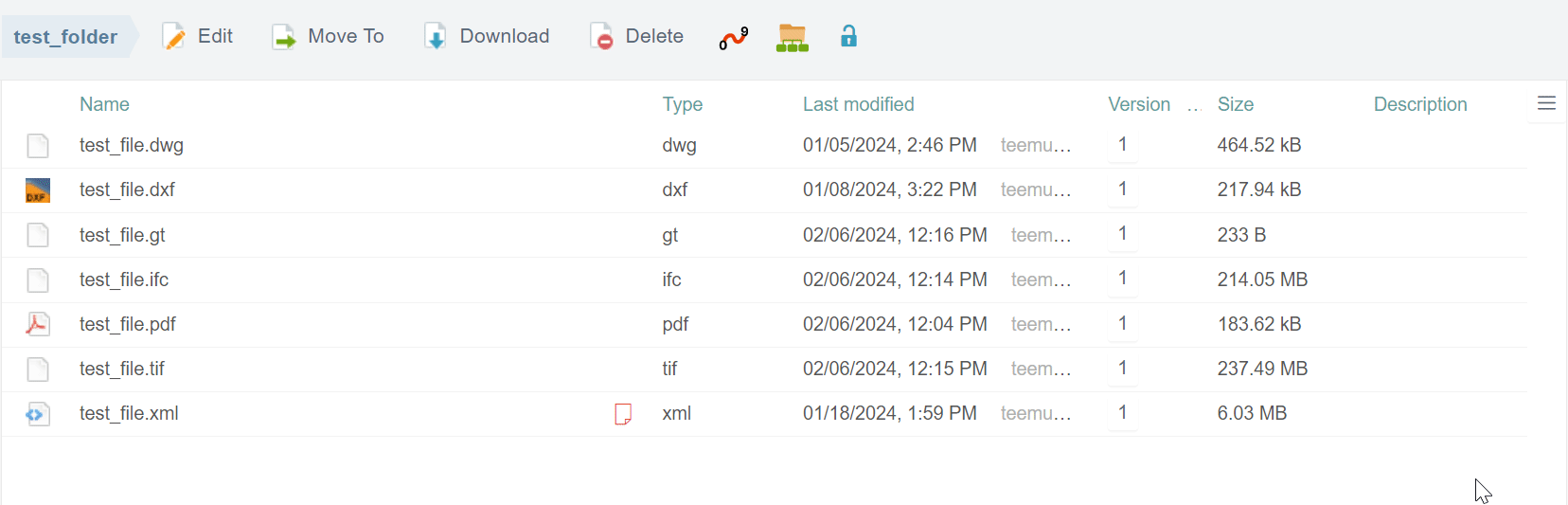Open test_file.tif file link
This screenshot has width=1568, height=505.
122,369
